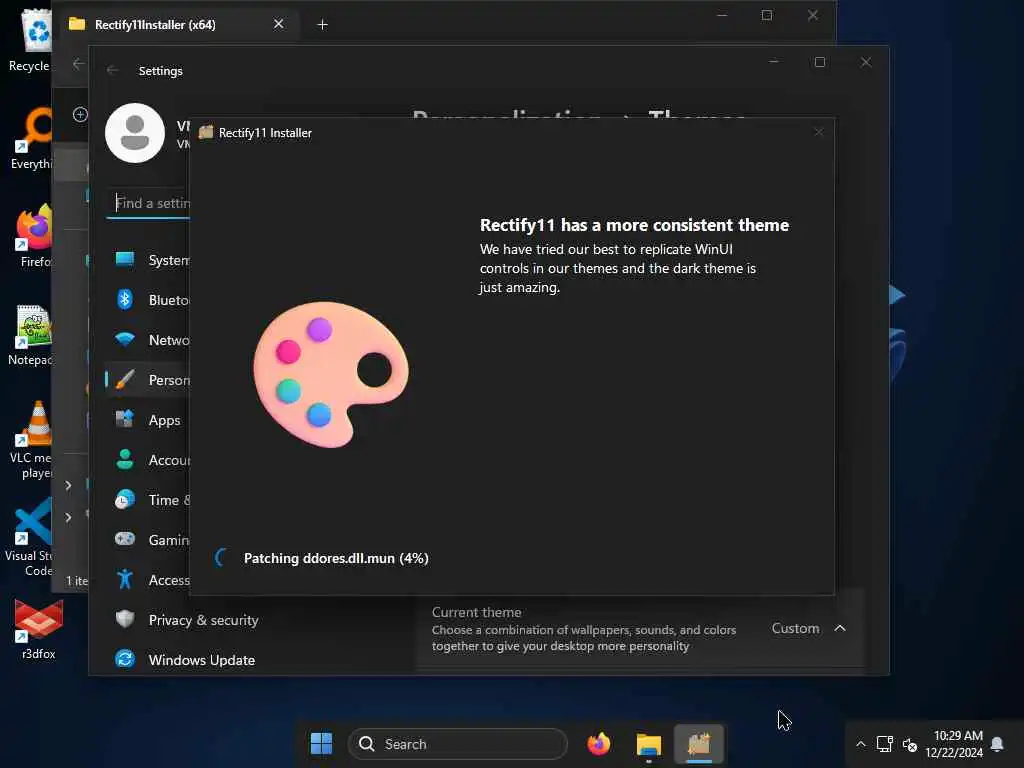Open Apps category icon in Settings
The height and width of the screenshot is (768, 1024).
point(125,419)
